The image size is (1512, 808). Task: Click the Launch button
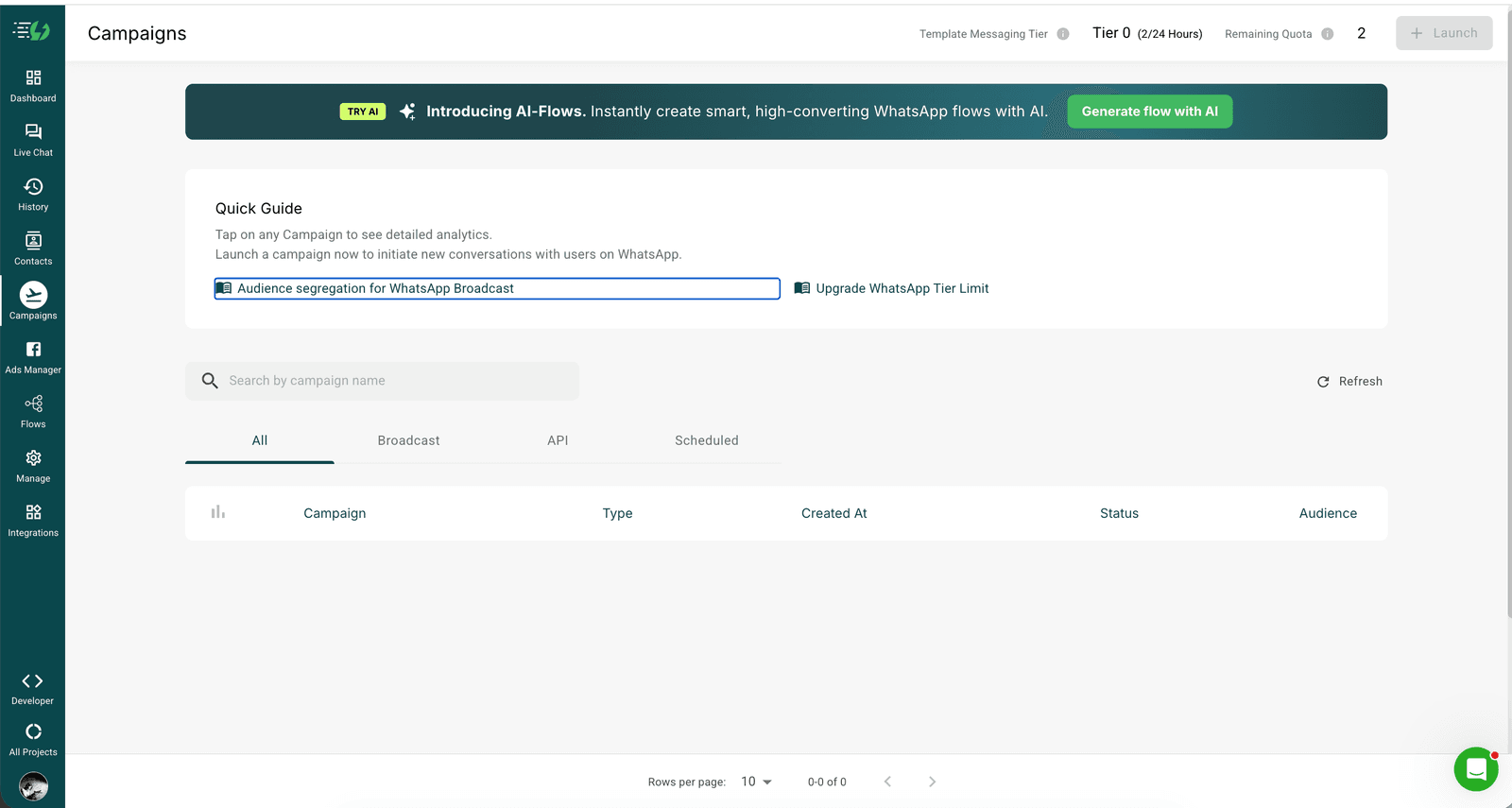pos(1444,33)
